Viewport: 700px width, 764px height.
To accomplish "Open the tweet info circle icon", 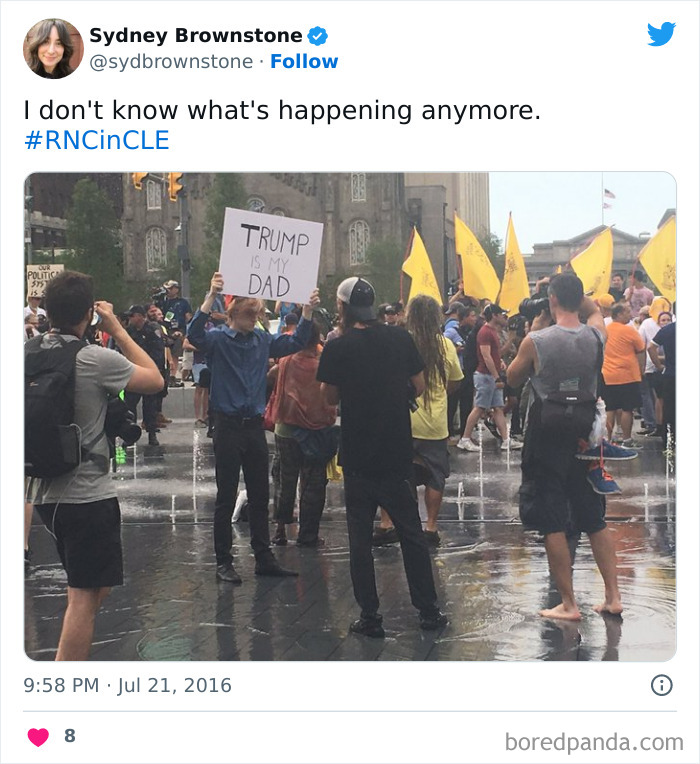I will coord(662,685).
